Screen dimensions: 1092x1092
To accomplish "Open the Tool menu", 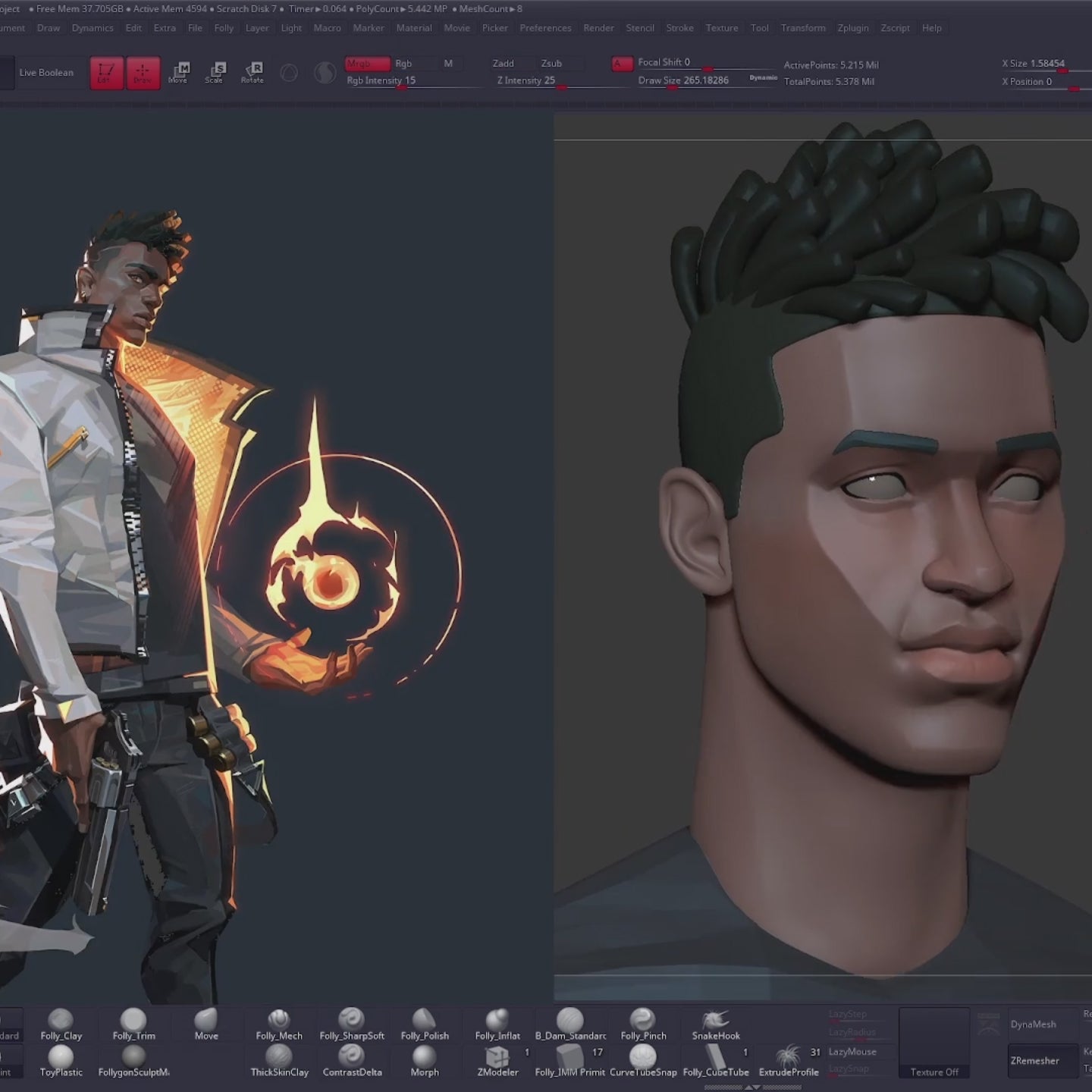I will click(x=759, y=28).
